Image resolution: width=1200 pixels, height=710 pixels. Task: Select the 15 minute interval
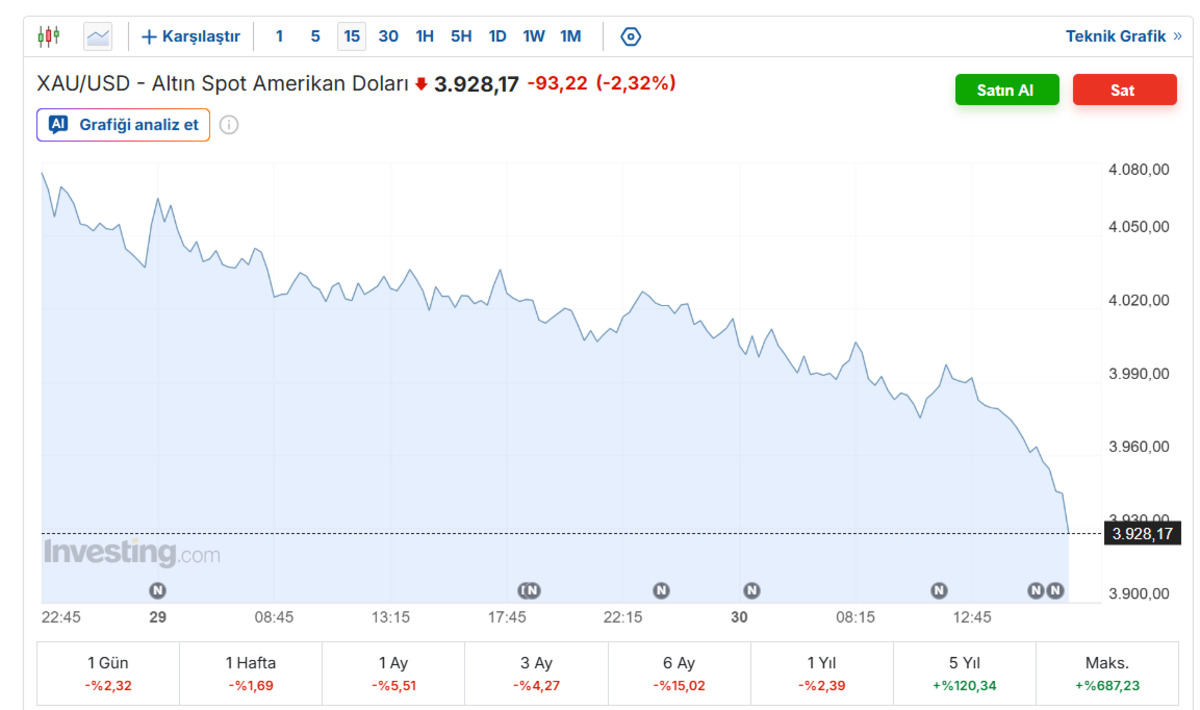point(352,37)
